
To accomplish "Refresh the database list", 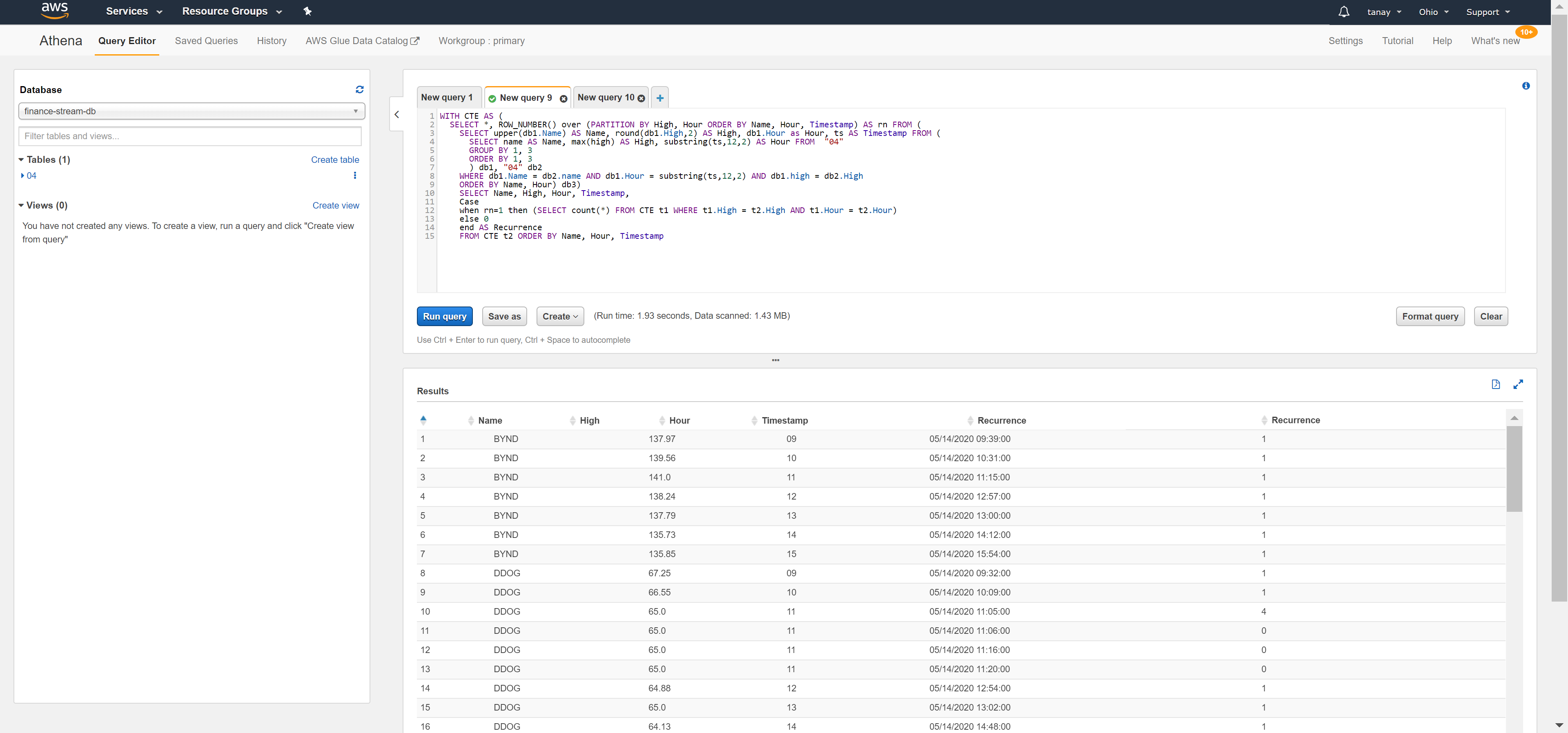I will (x=359, y=89).
